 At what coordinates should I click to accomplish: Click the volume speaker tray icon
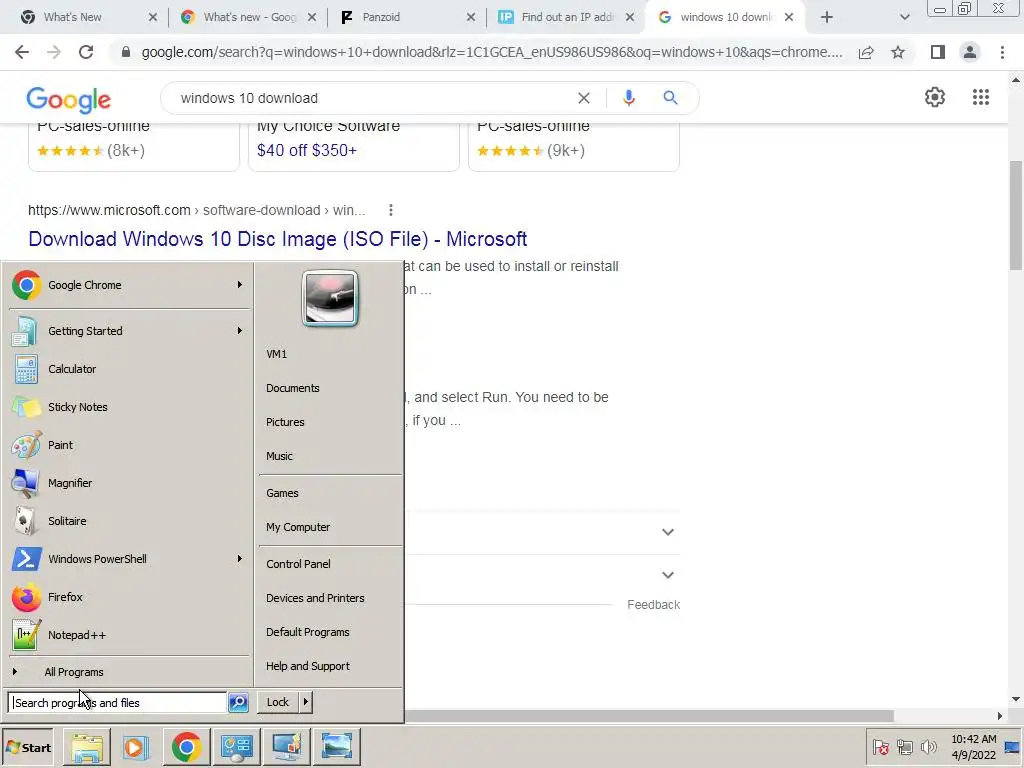pos(928,747)
